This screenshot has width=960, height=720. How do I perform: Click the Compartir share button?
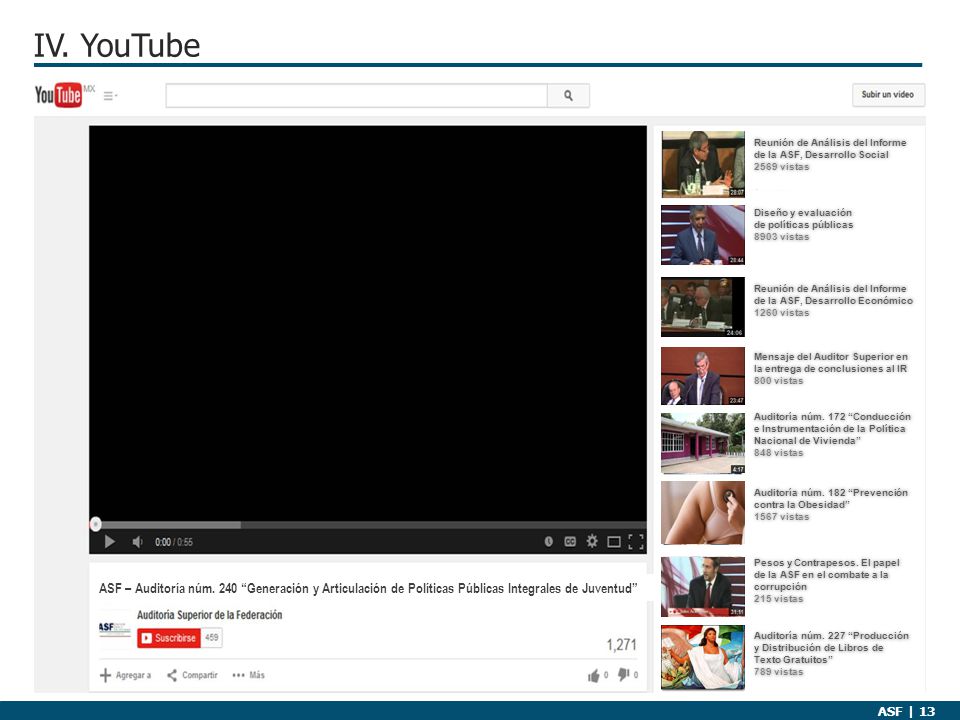192,675
